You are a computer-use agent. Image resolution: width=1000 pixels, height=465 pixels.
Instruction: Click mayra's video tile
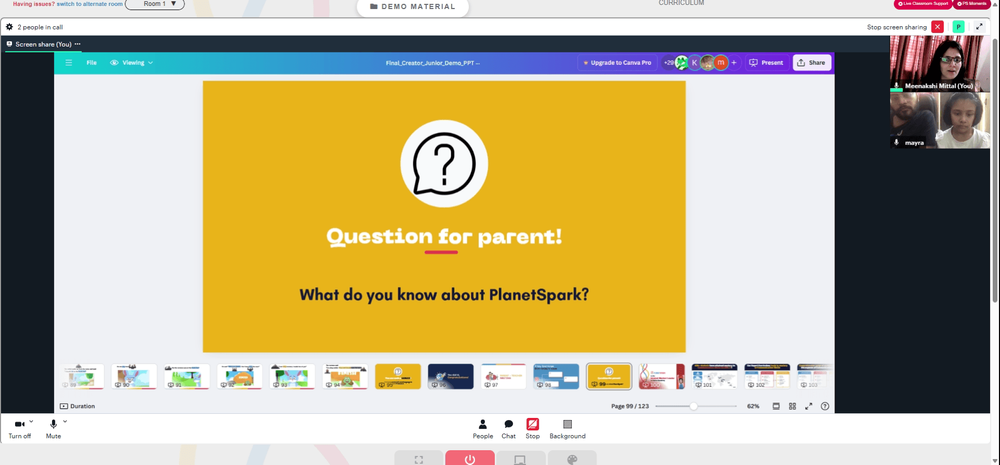coord(940,121)
